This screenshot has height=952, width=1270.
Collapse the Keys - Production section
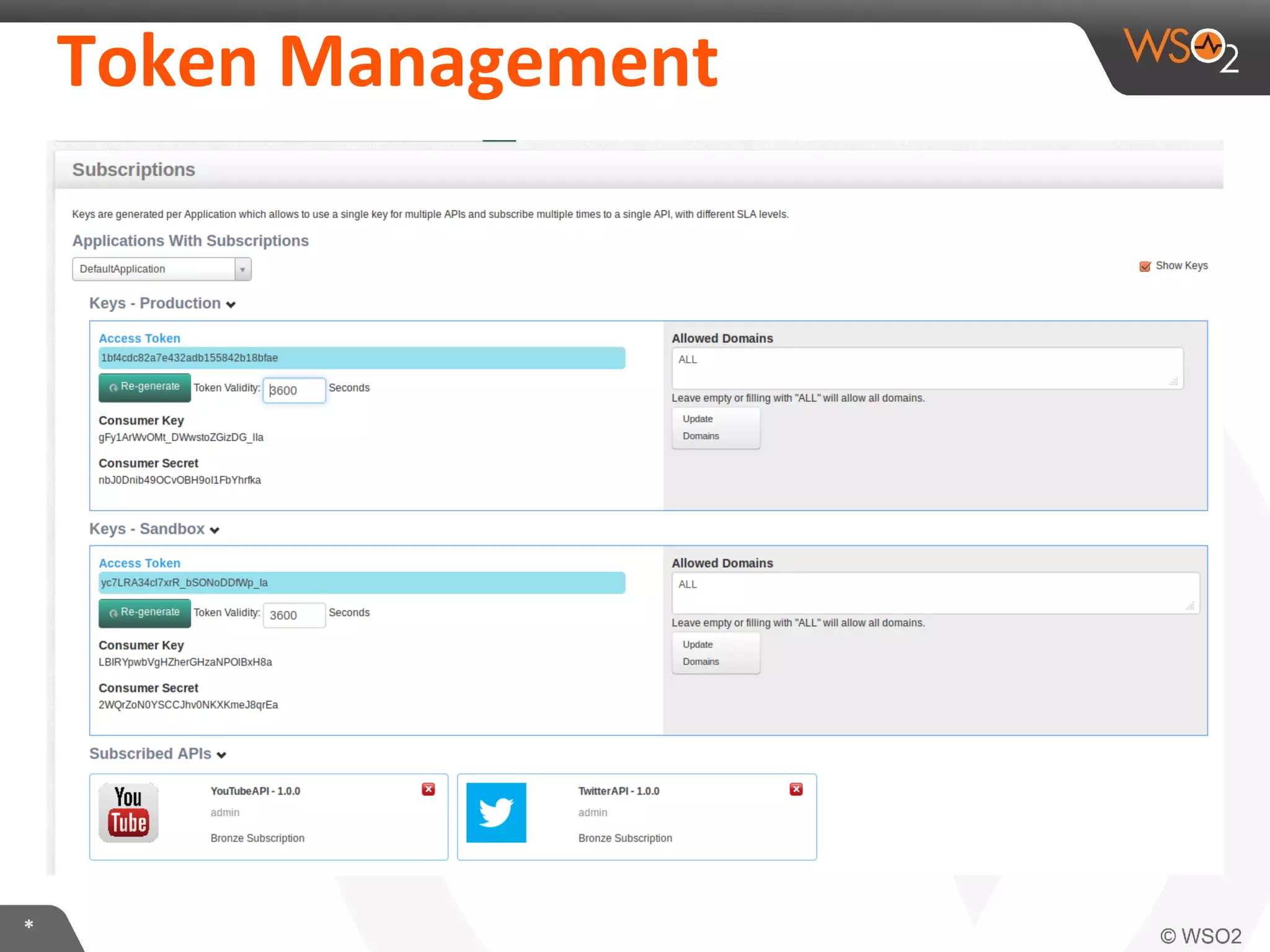click(x=231, y=304)
